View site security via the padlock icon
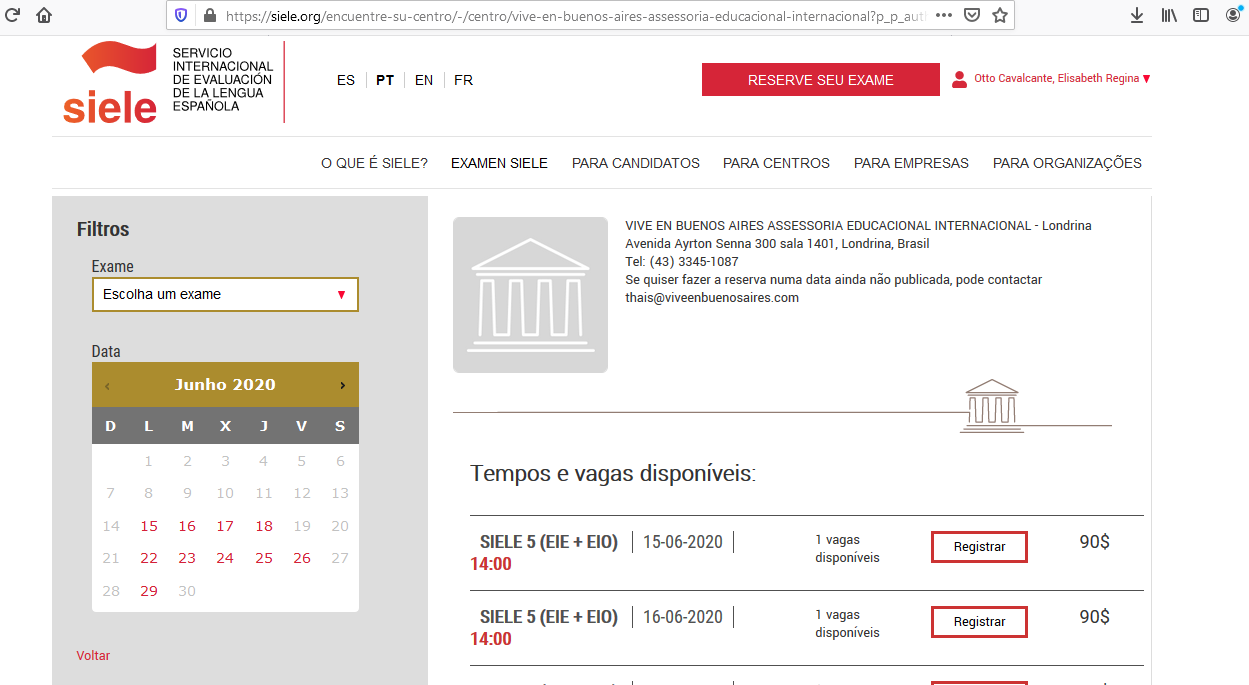The image size is (1249, 685). pyautogui.click(x=209, y=15)
